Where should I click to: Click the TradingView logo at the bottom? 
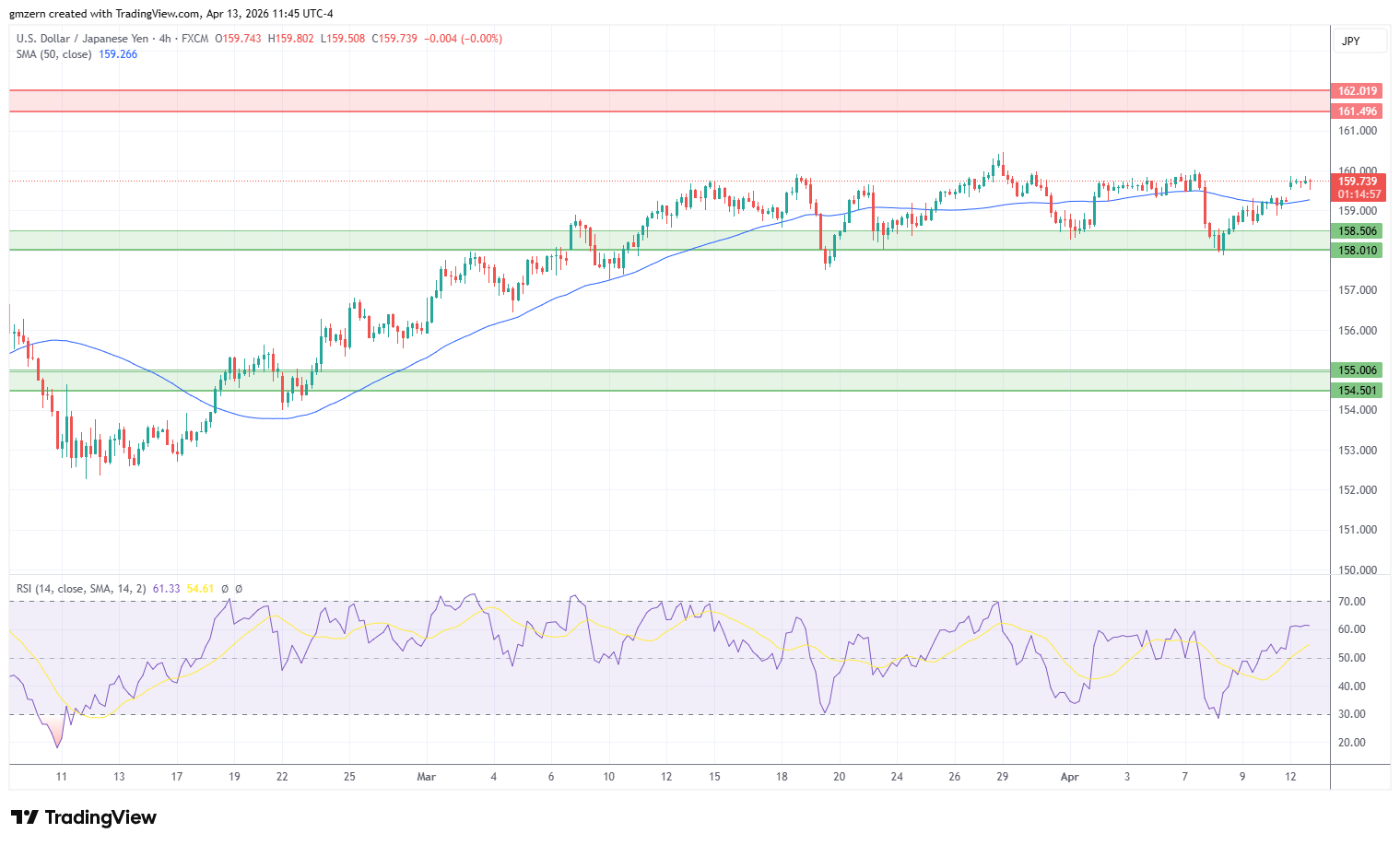(84, 817)
